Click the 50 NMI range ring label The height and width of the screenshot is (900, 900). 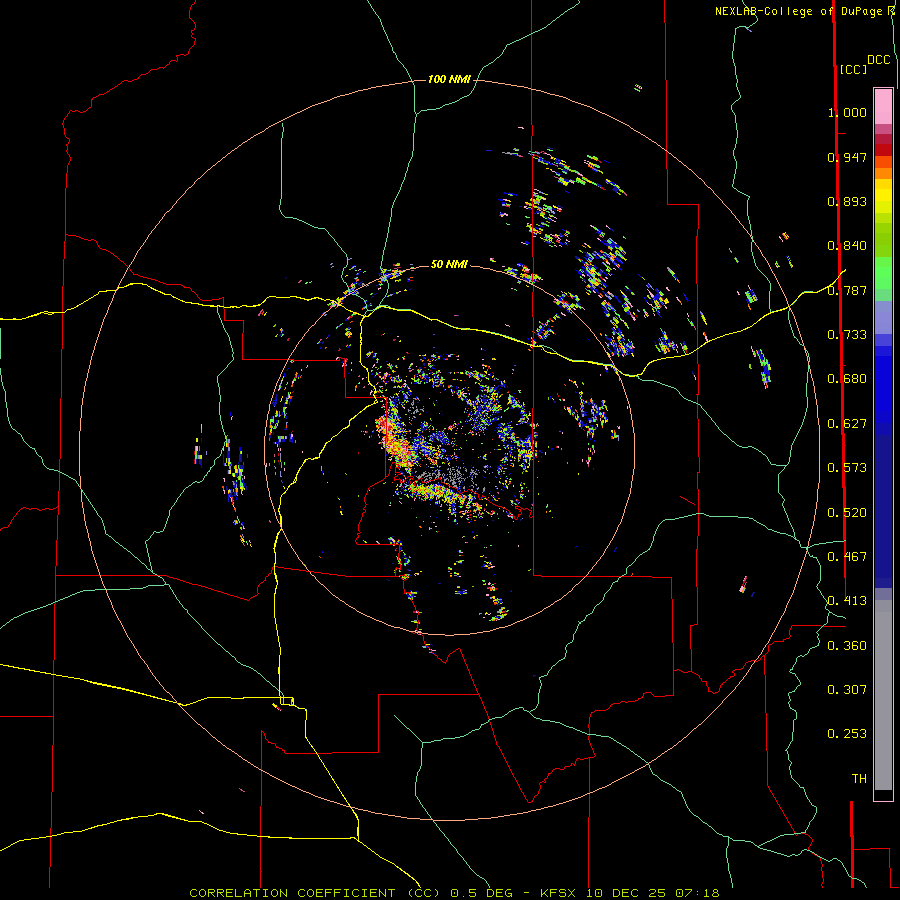click(449, 264)
